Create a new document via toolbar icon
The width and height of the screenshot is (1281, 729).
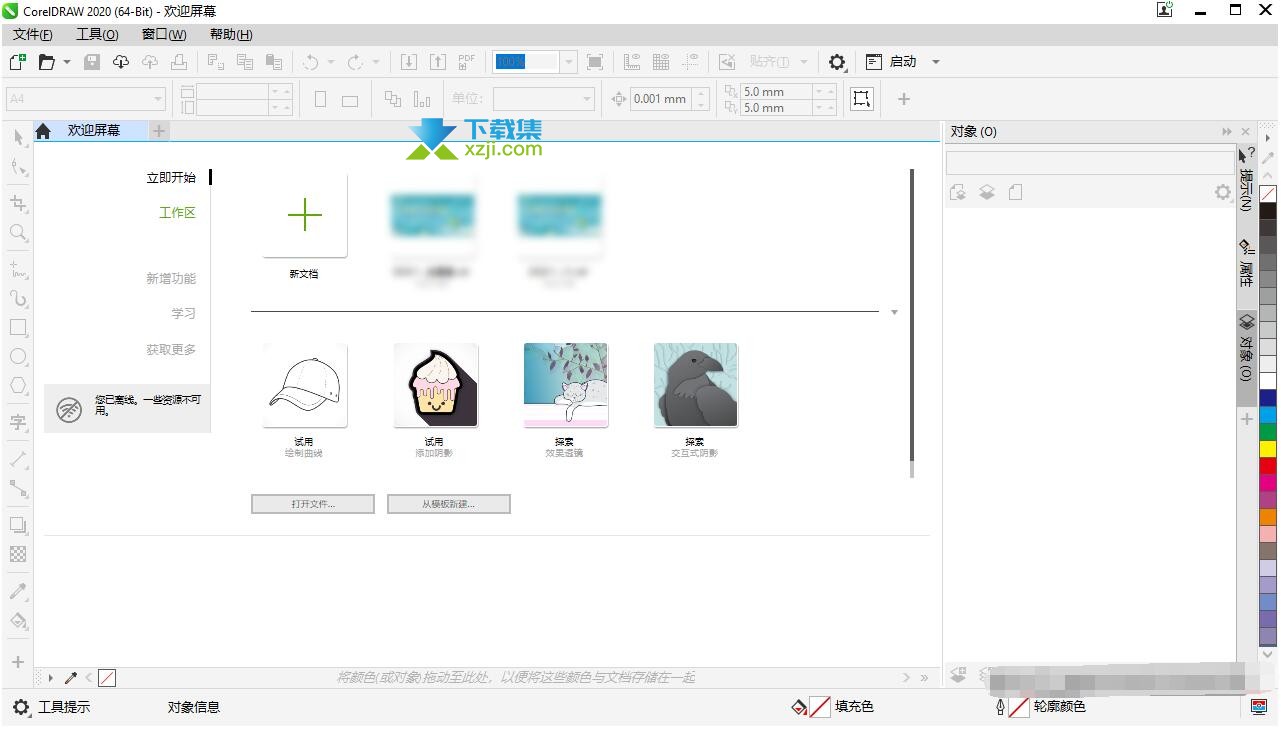pyautogui.click(x=17, y=62)
